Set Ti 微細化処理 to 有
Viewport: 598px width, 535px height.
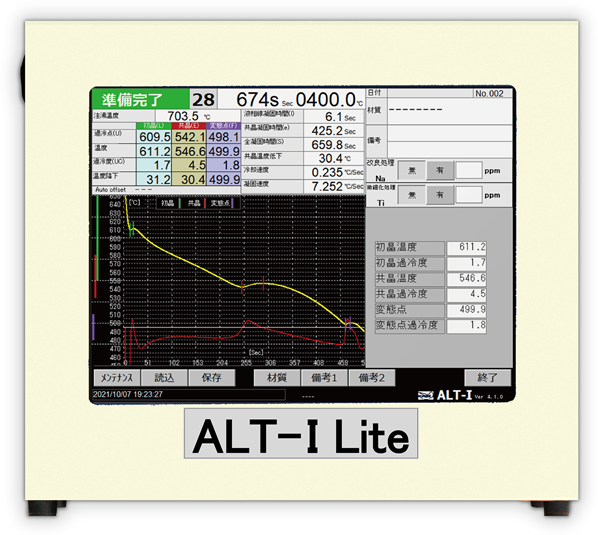(440, 195)
